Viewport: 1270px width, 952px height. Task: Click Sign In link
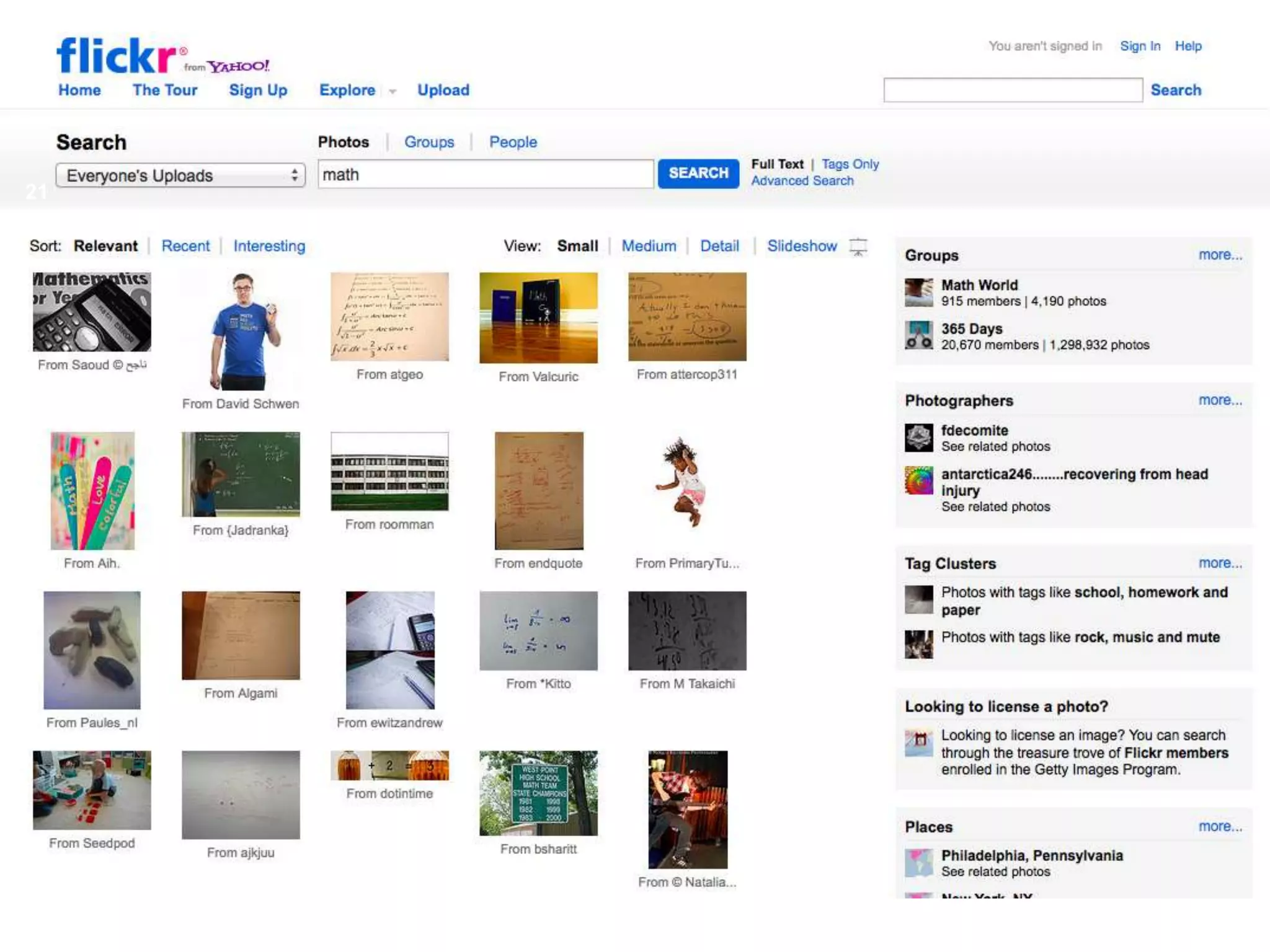click(x=1140, y=46)
